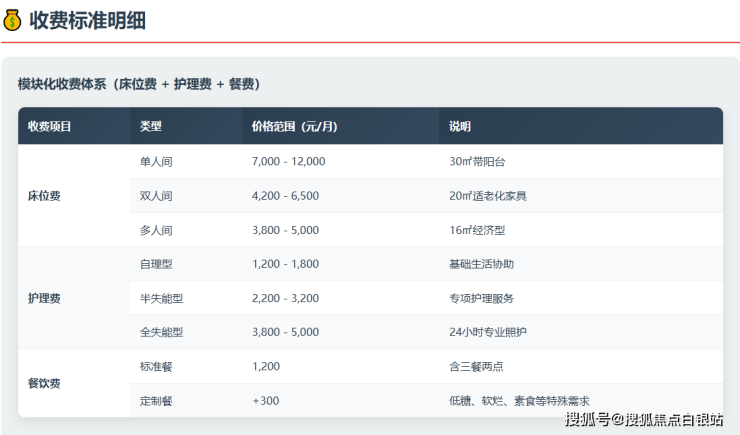Click the 收费项目 column header
Screen dimensions: 740x435
click(49, 127)
